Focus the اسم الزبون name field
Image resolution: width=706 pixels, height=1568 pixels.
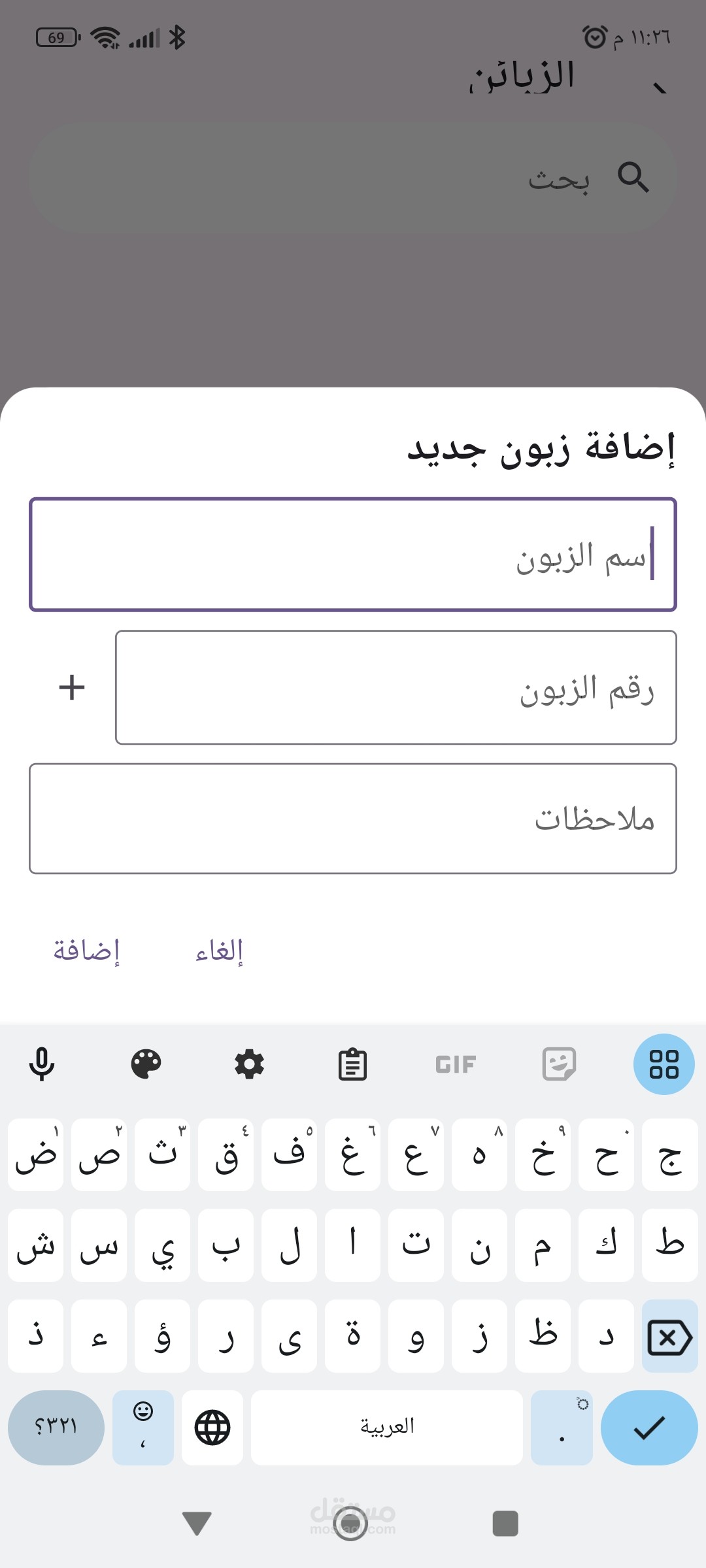click(x=353, y=555)
